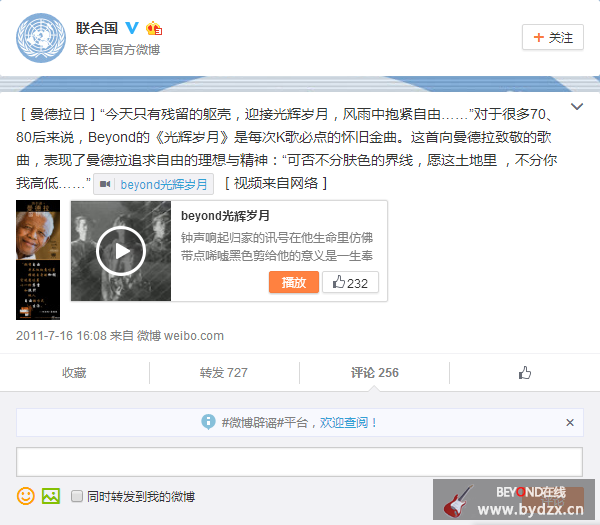Viewport: 600px width, 525px height.
Task: Dismiss the 微博辟谣 notice bar
Action: pos(570,422)
